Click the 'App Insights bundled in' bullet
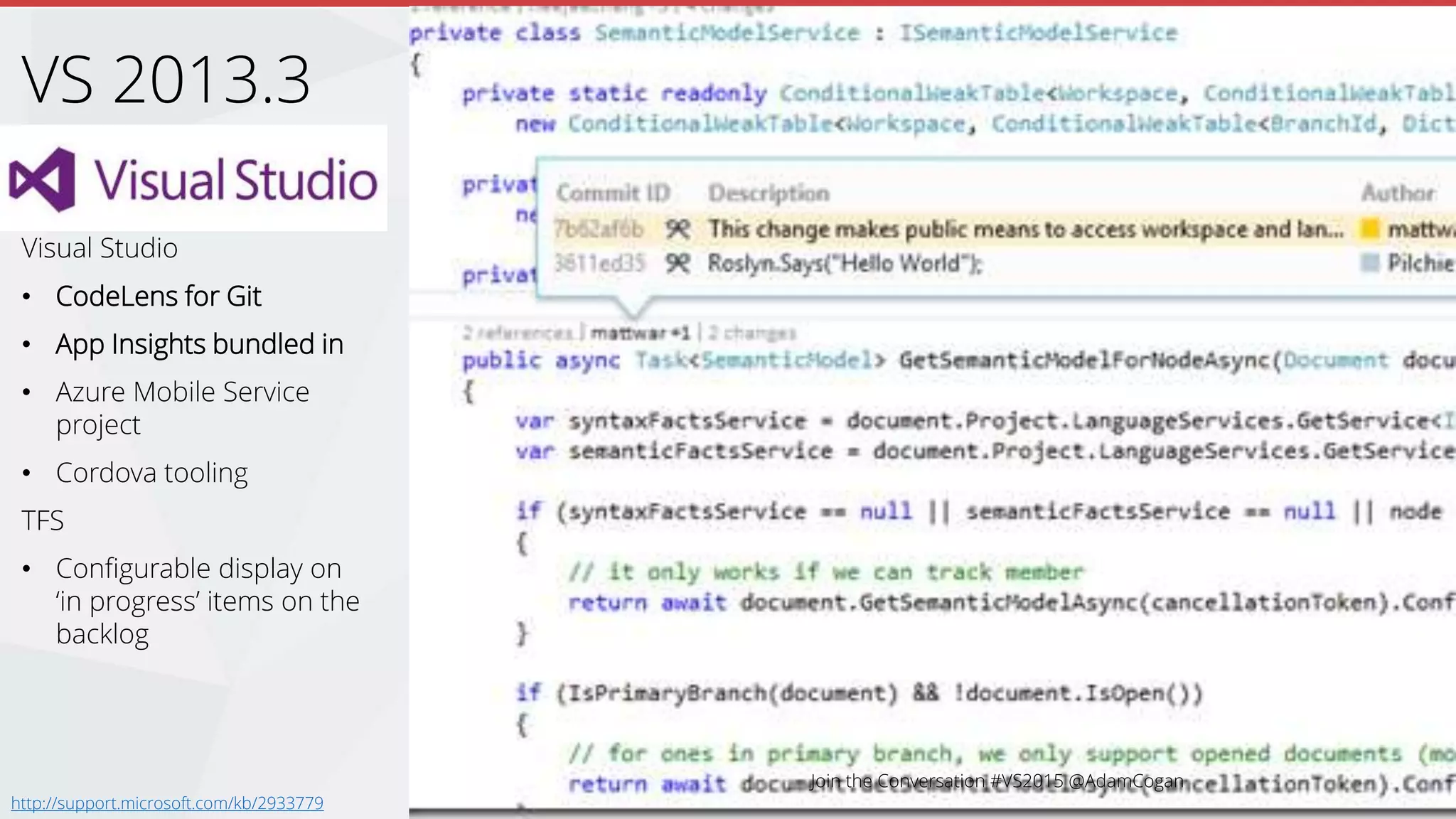The image size is (1456, 819). (x=199, y=344)
